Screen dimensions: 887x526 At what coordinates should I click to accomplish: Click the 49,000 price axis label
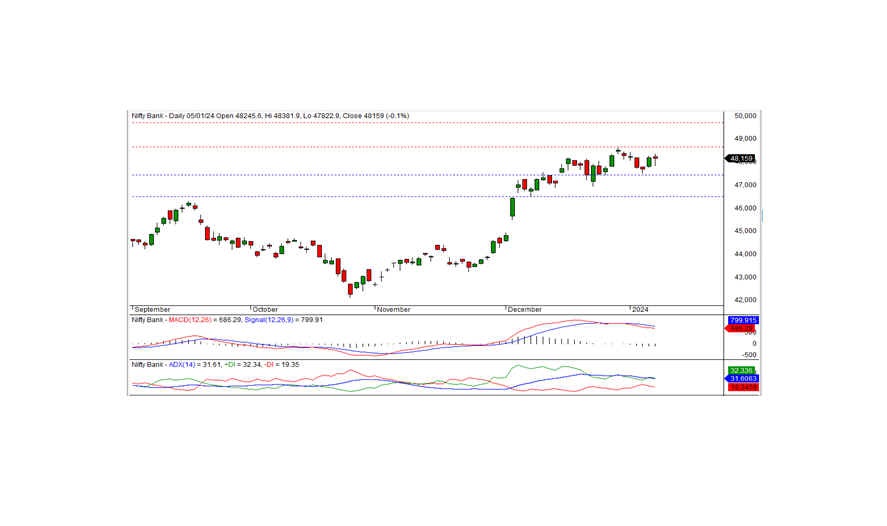[744, 139]
